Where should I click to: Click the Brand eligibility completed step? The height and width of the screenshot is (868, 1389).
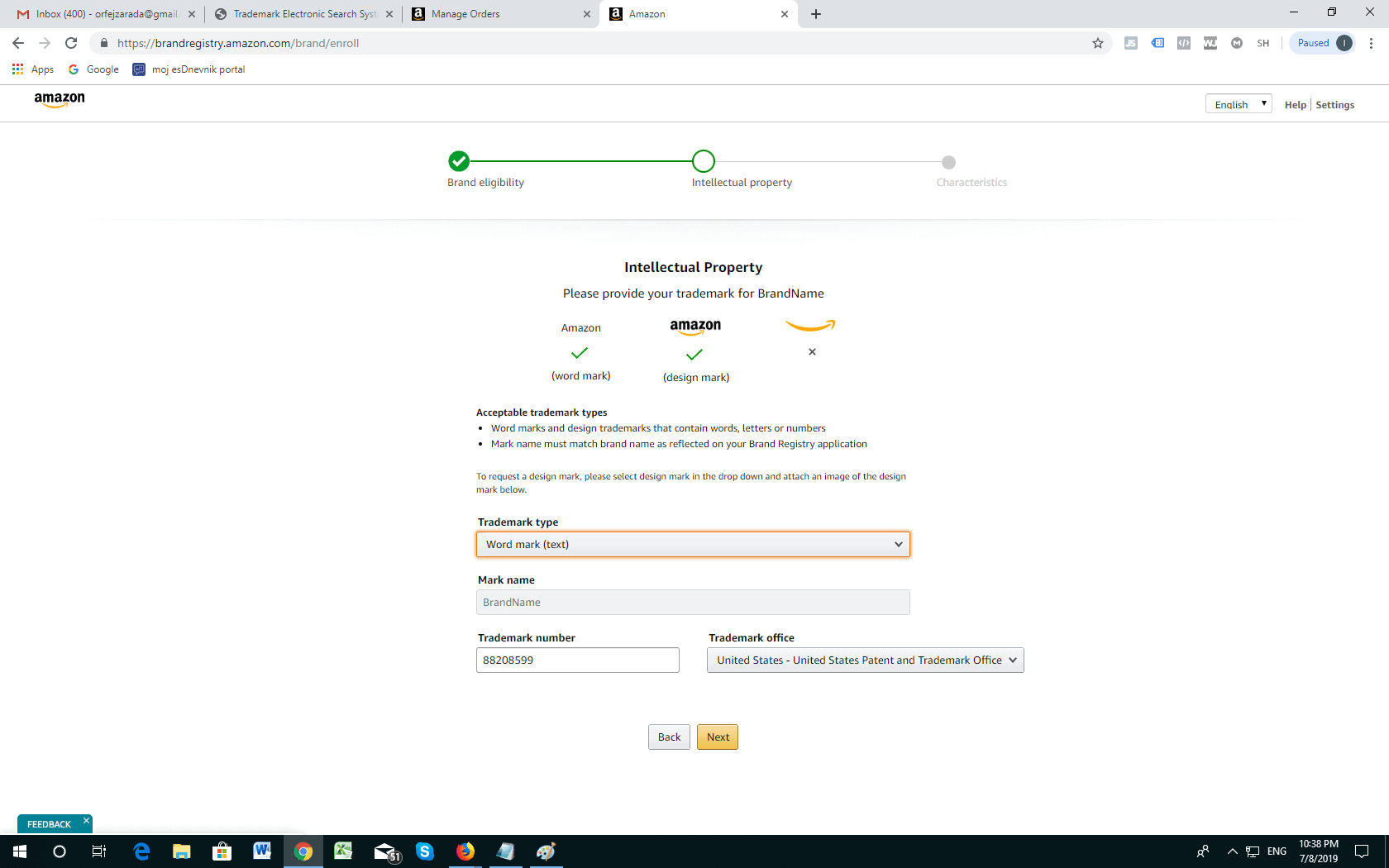tap(459, 161)
